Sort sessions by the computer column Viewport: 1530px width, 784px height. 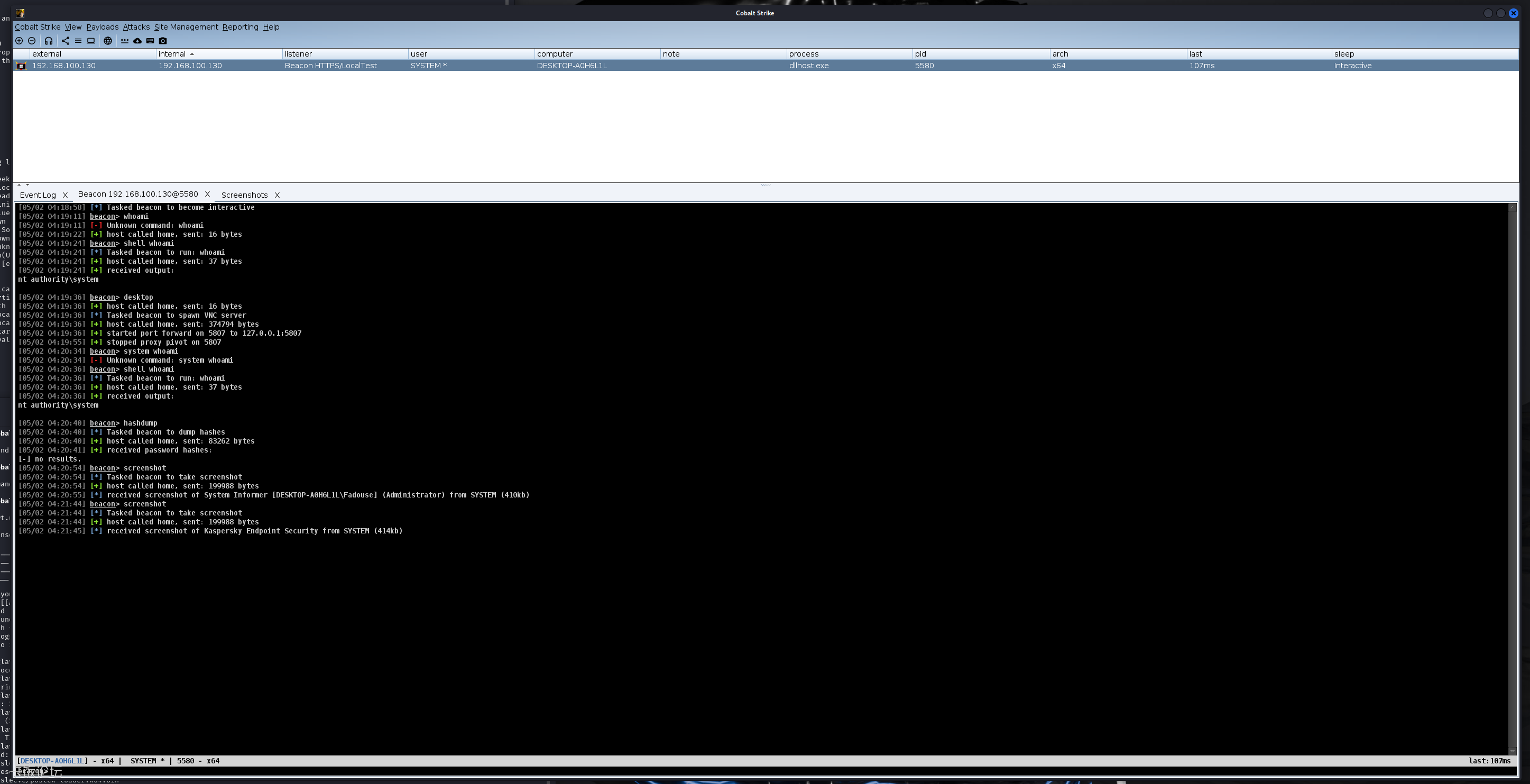pyautogui.click(x=597, y=54)
